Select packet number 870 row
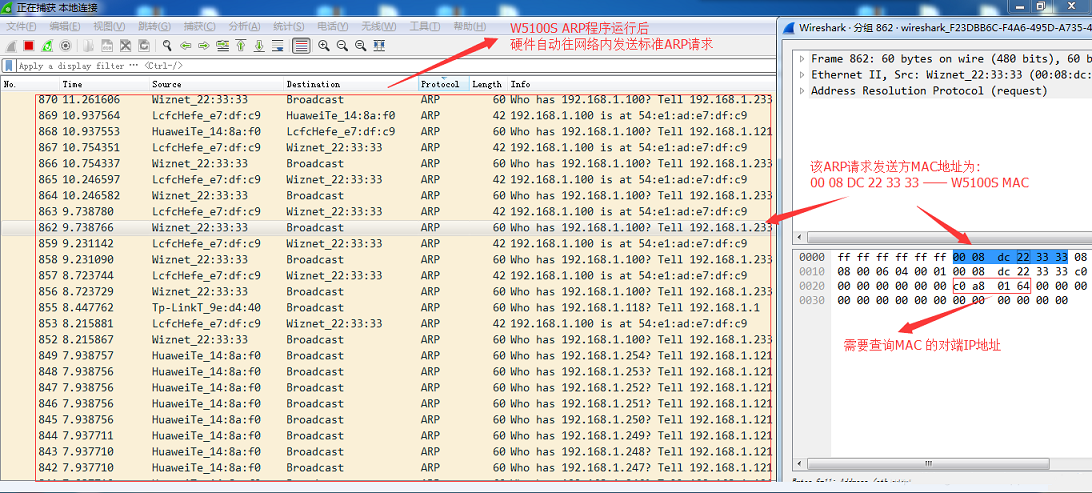Viewport: 1092px width, 493px height. pyautogui.click(x=387, y=100)
